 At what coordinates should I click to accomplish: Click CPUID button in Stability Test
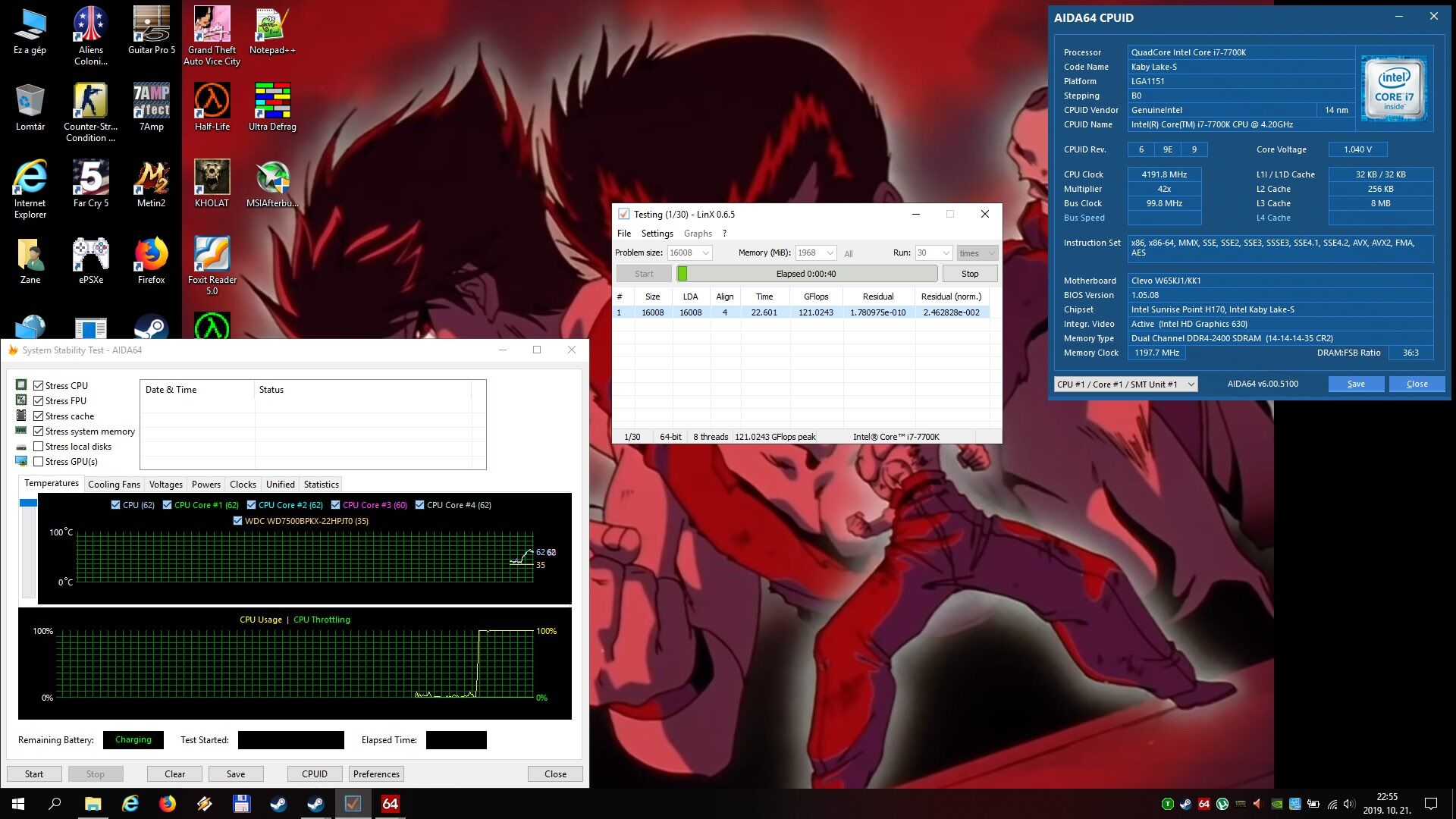[x=315, y=774]
